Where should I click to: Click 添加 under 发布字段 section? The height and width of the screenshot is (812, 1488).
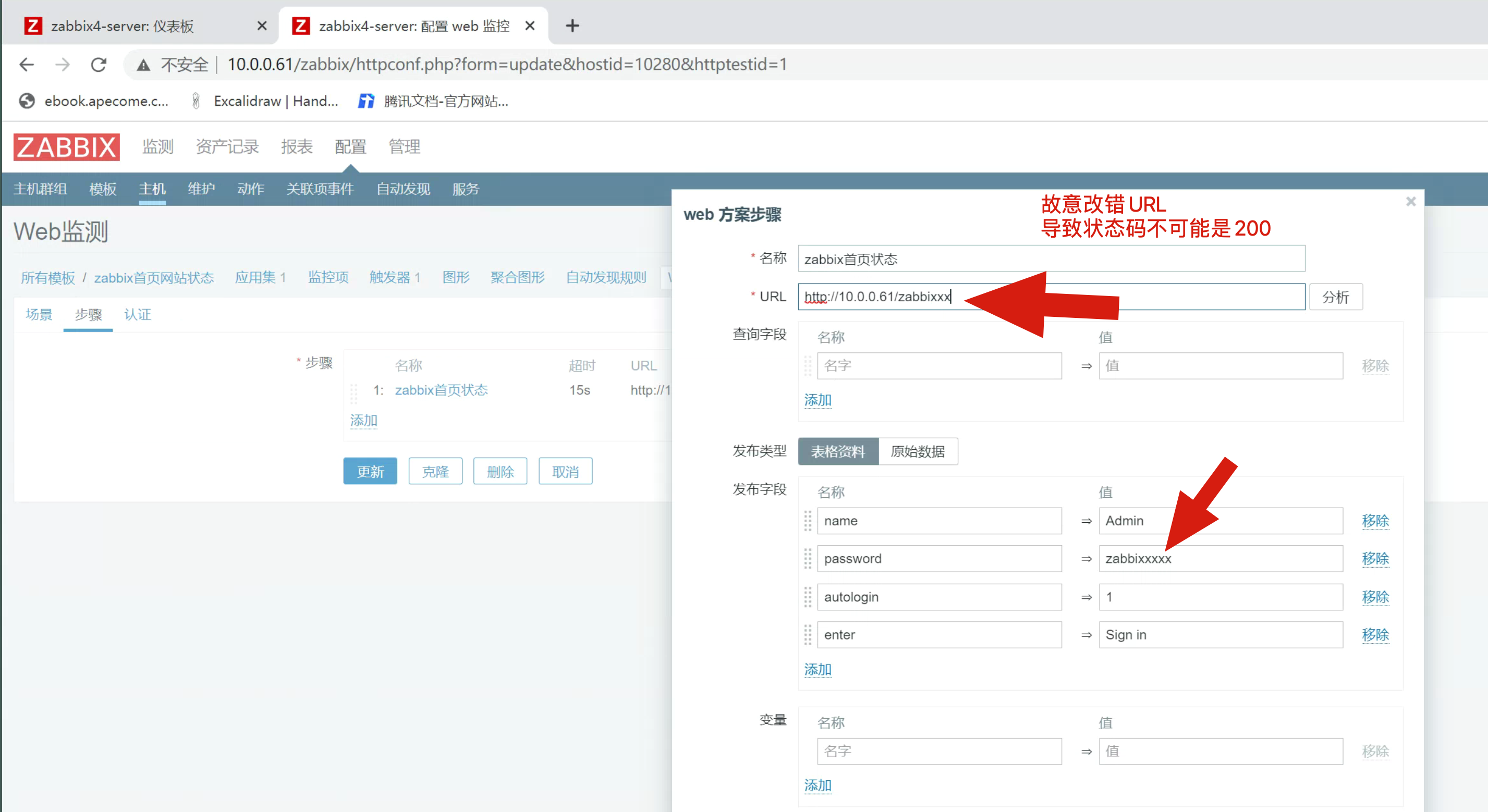click(x=818, y=669)
